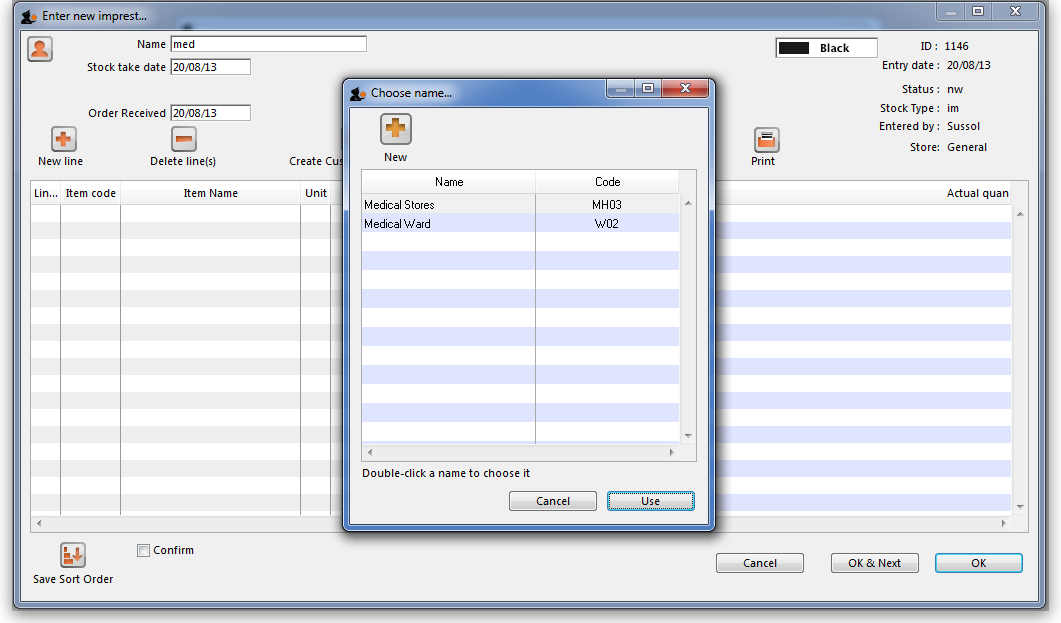Edit the Stock take date field
This screenshot has height=623, width=1061.
(x=210, y=67)
